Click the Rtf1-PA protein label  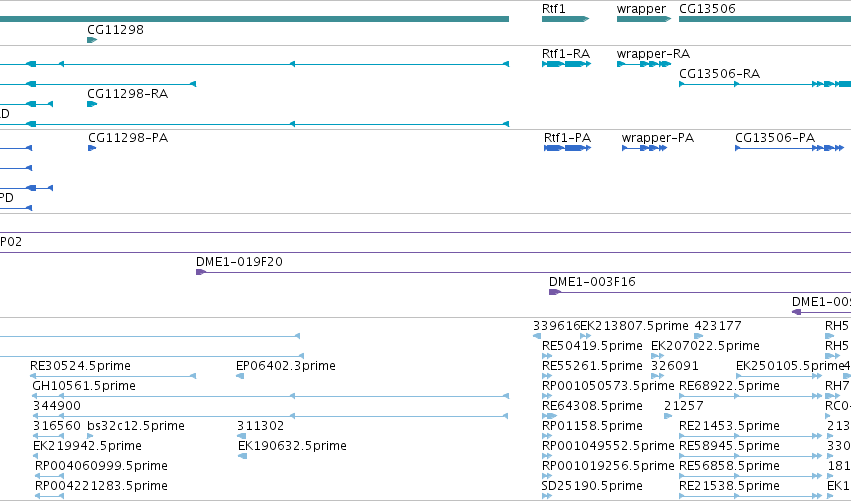tap(567, 138)
